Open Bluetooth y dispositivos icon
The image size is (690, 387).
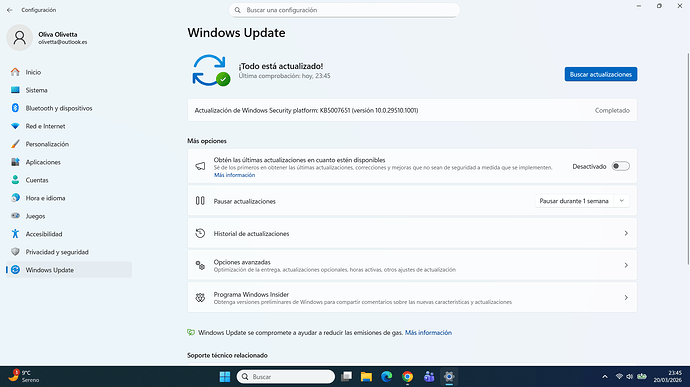pyautogui.click(x=15, y=108)
